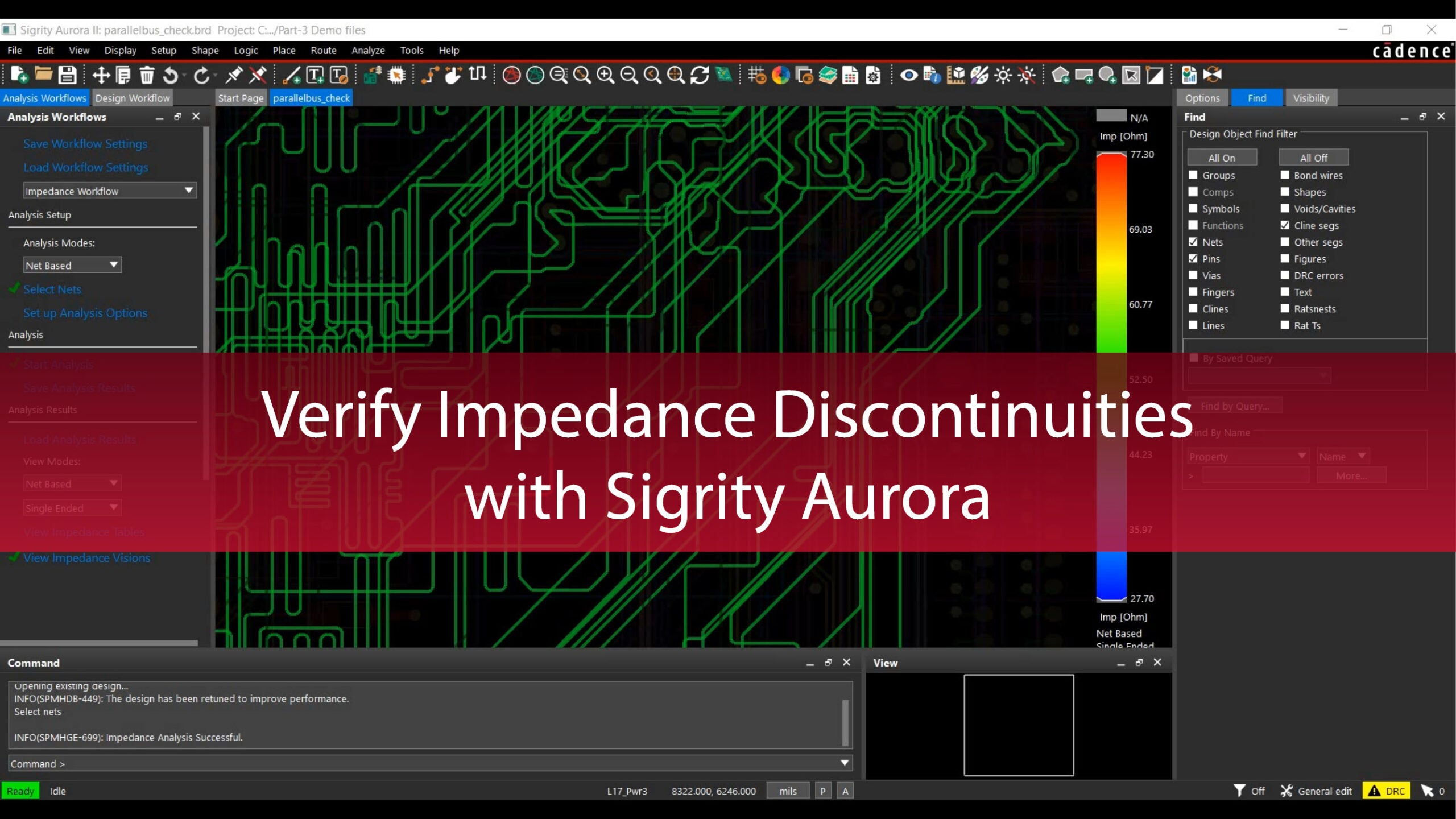Click the impedance color scale bar
1456x819 pixels.
[x=1111, y=377]
